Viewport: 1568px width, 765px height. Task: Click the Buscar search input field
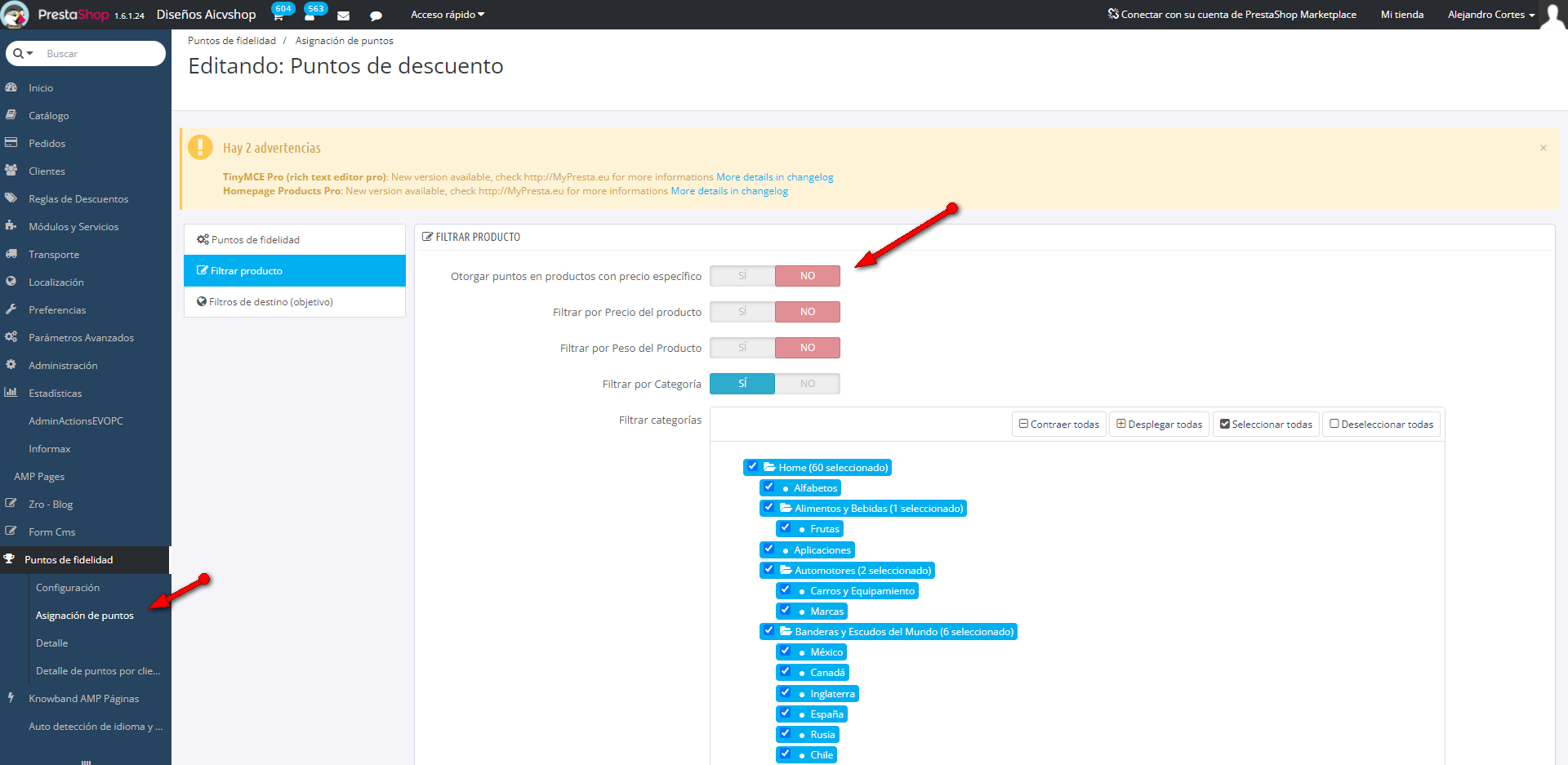point(101,54)
